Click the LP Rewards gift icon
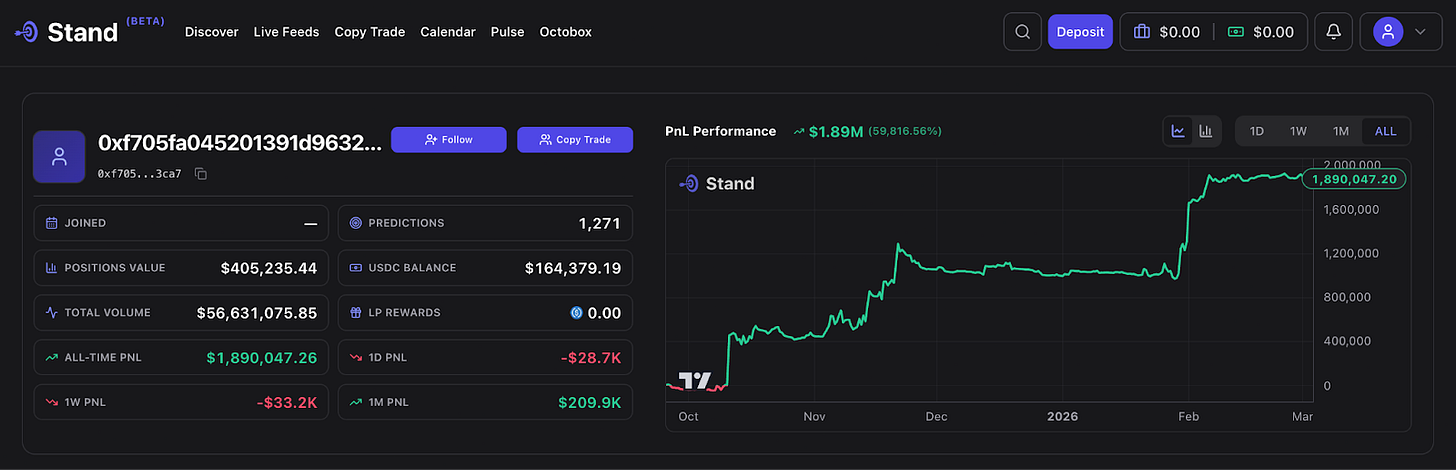This screenshot has height=470, width=1456. 356,313
